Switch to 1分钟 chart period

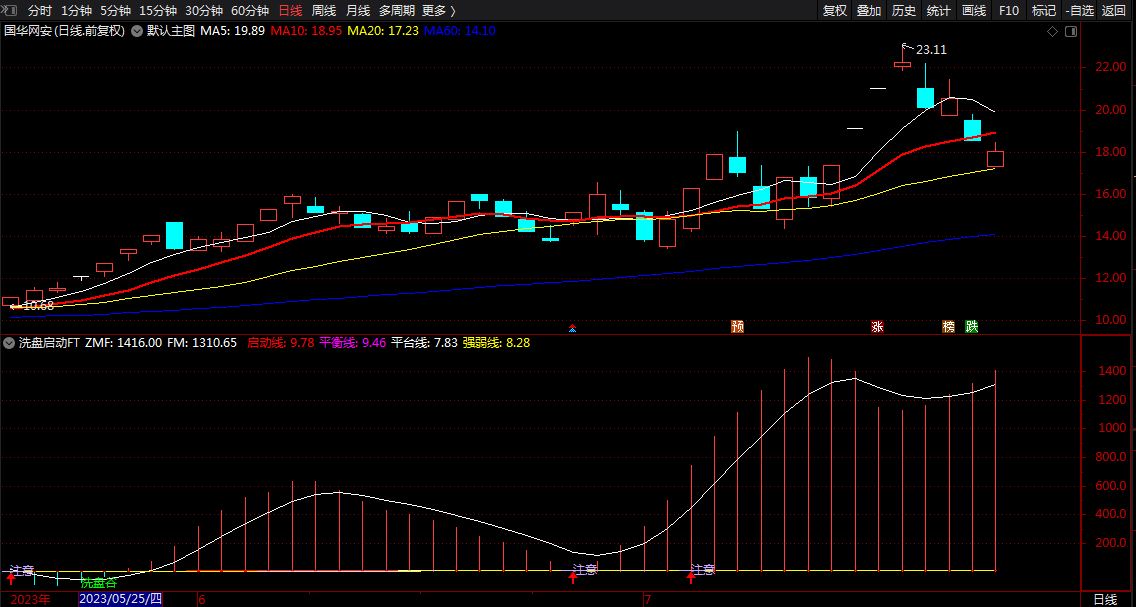(76, 10)
